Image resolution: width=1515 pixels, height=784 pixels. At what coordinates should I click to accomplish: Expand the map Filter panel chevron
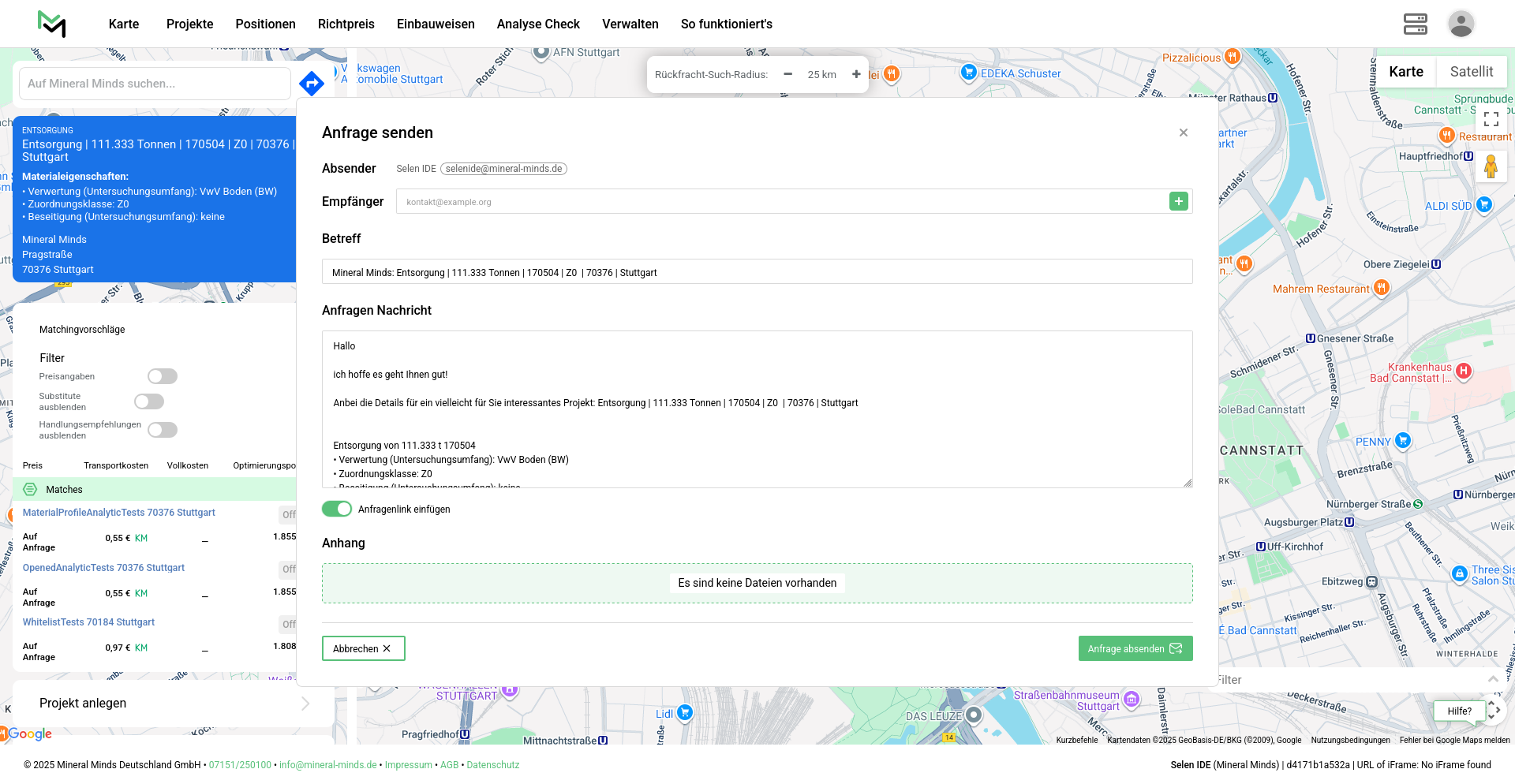coord(1492,679)
